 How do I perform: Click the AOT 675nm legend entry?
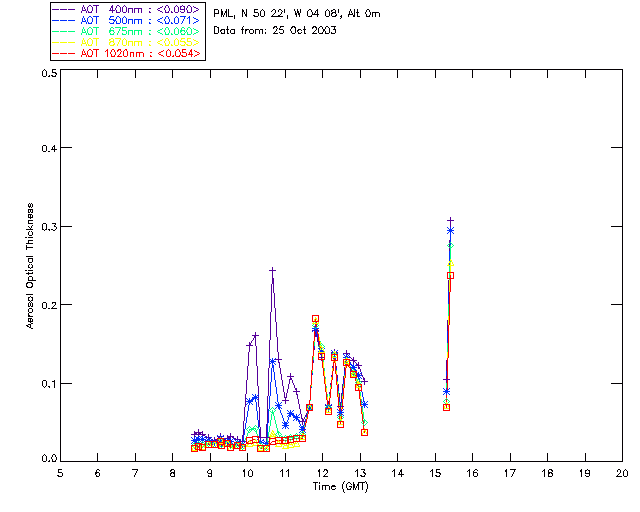126,31
